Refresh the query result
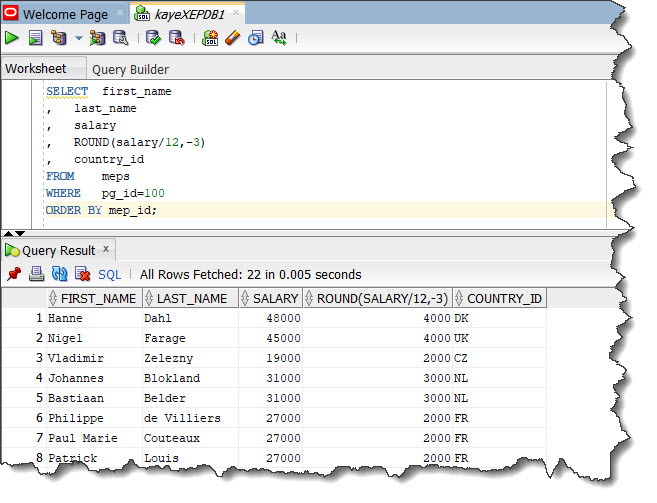 [59, 274]
